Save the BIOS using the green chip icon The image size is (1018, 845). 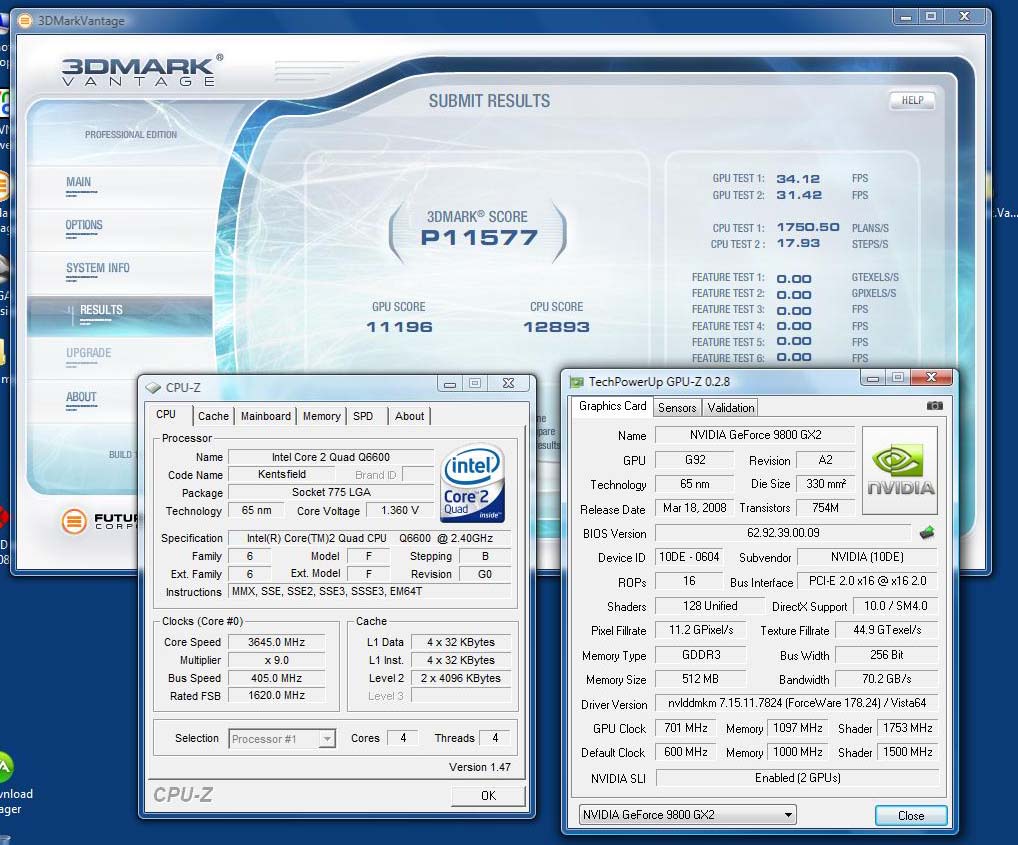[927, 533]
